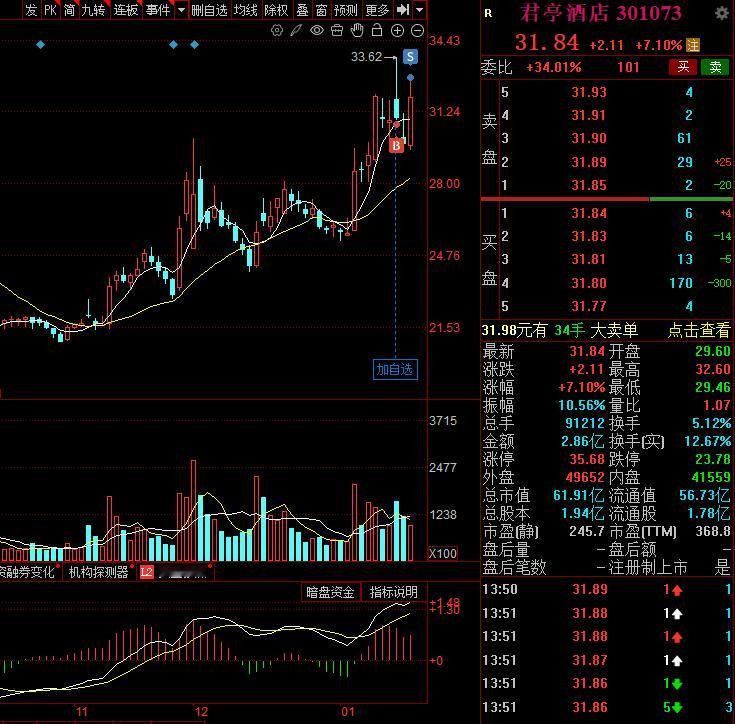The width and height of the screenshot is (735, 724).
Task: Zoom out with the minus circle icon
Action: [417, 31]
